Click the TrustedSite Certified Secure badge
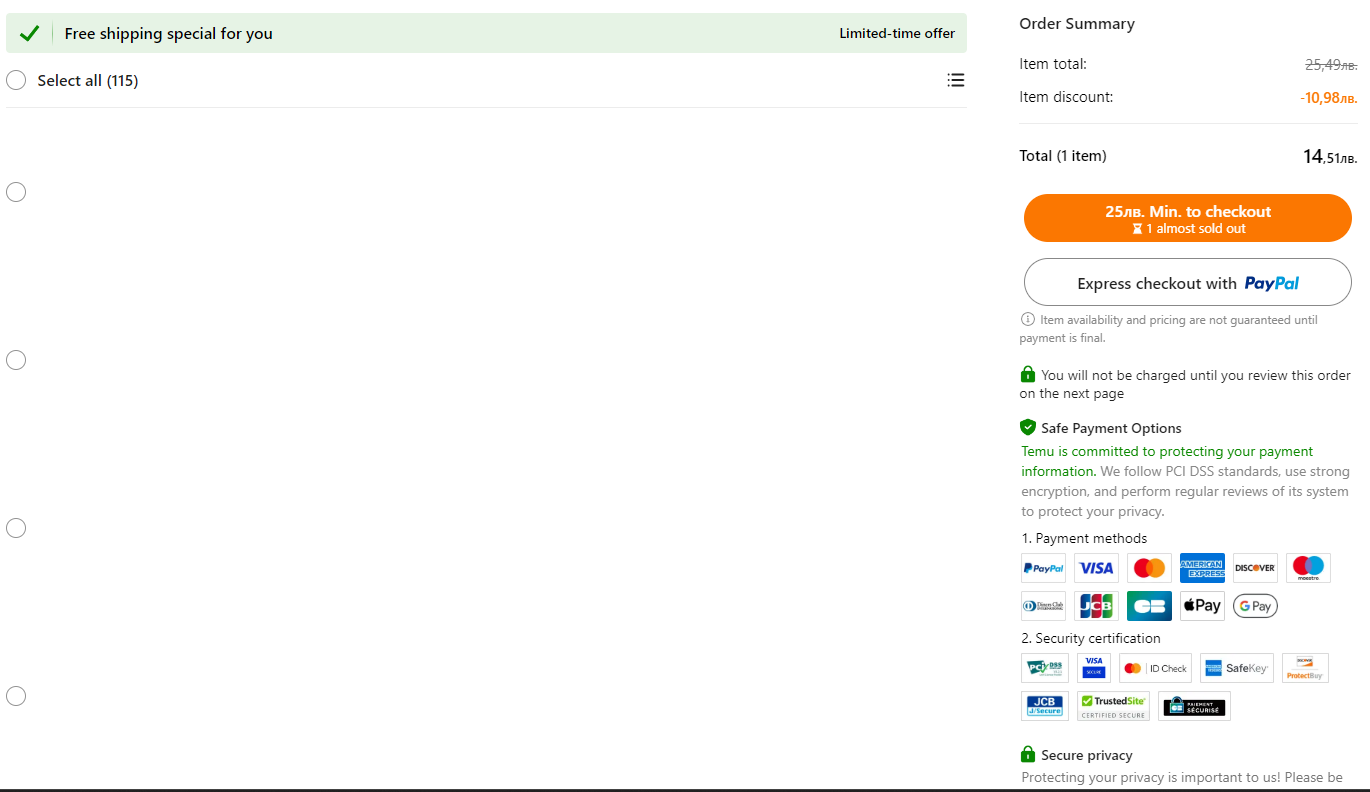Image resolution: width=1370 pixels, height=792 pixels. coord(1113,706)
